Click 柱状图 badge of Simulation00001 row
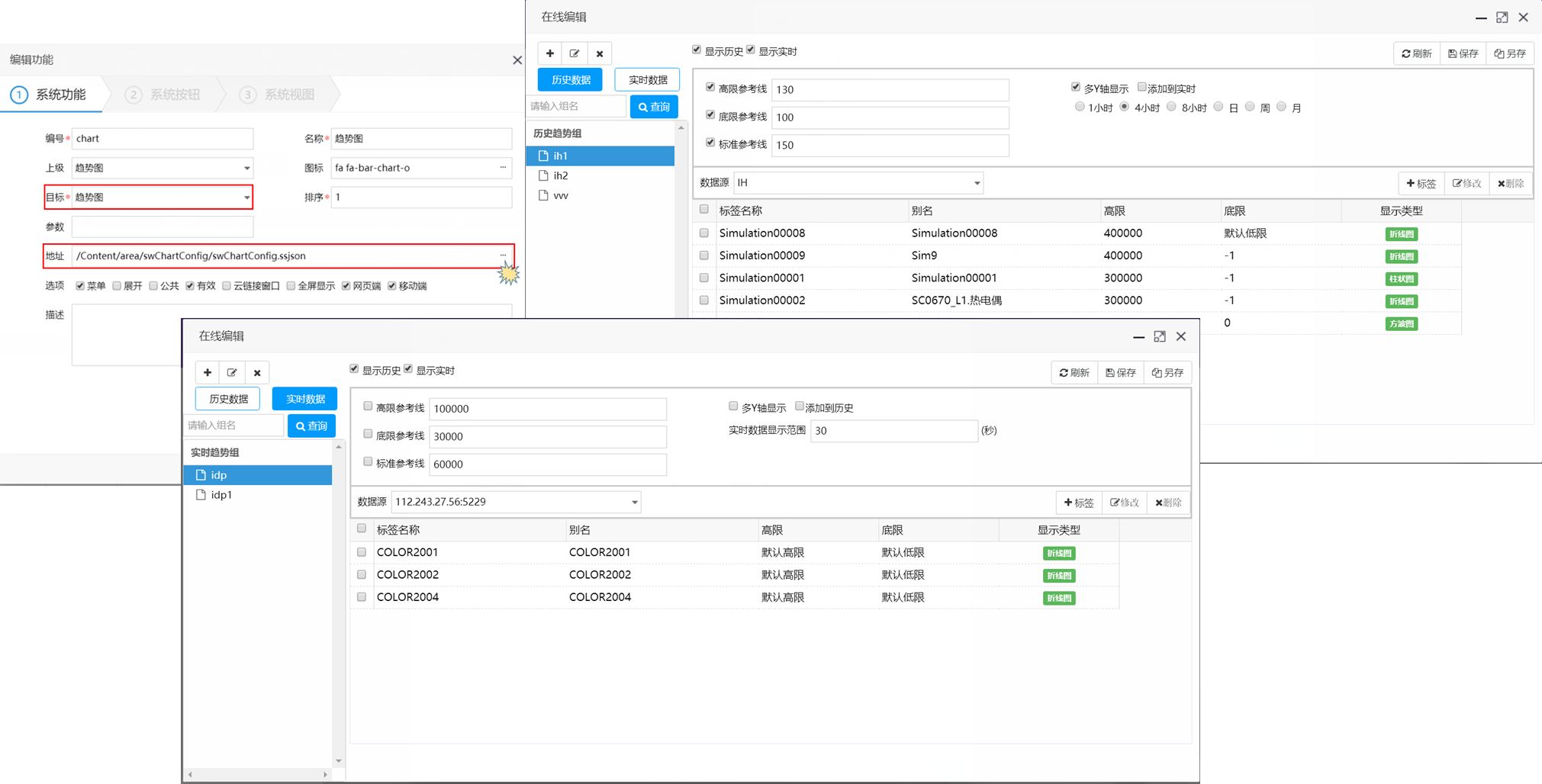 point(1402,278)
